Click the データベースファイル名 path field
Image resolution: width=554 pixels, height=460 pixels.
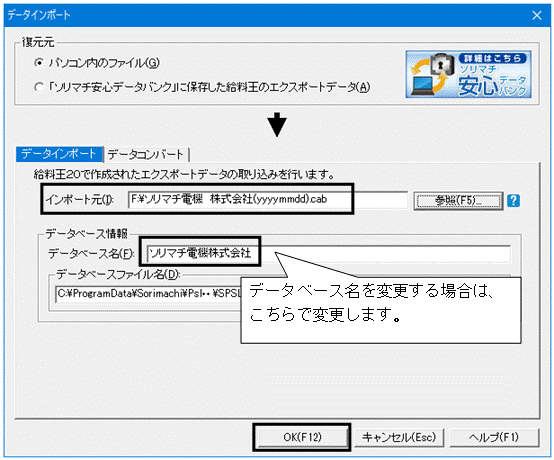[x=148, y=294]
